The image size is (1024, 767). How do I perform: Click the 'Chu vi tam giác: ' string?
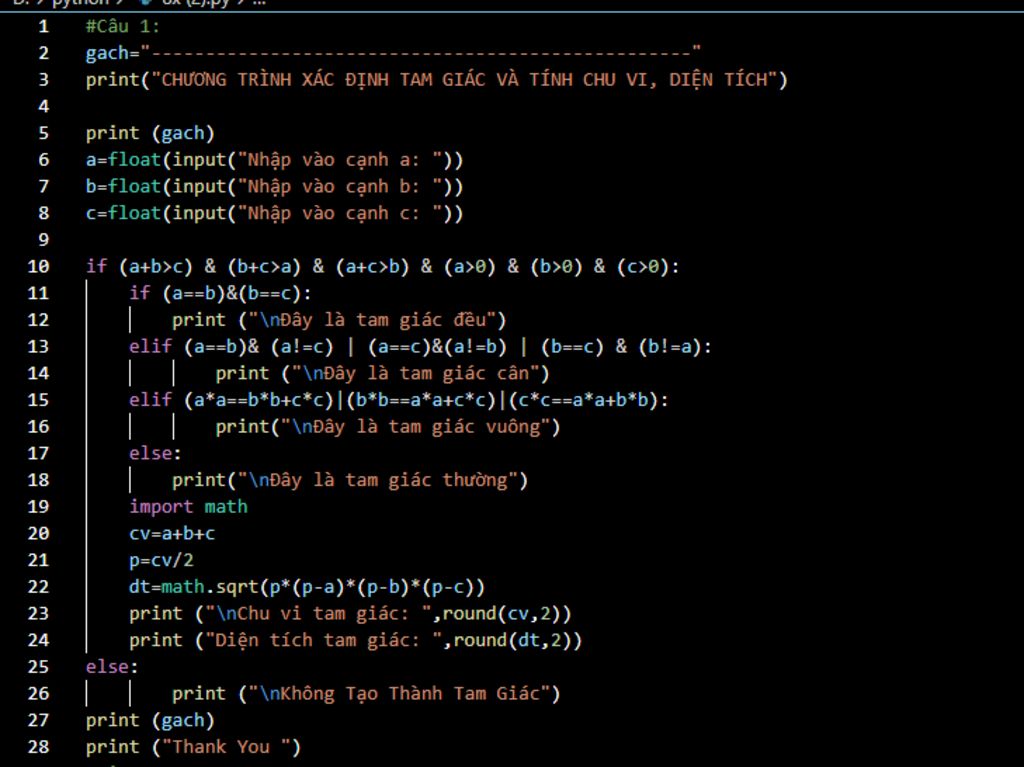point(318,613)
